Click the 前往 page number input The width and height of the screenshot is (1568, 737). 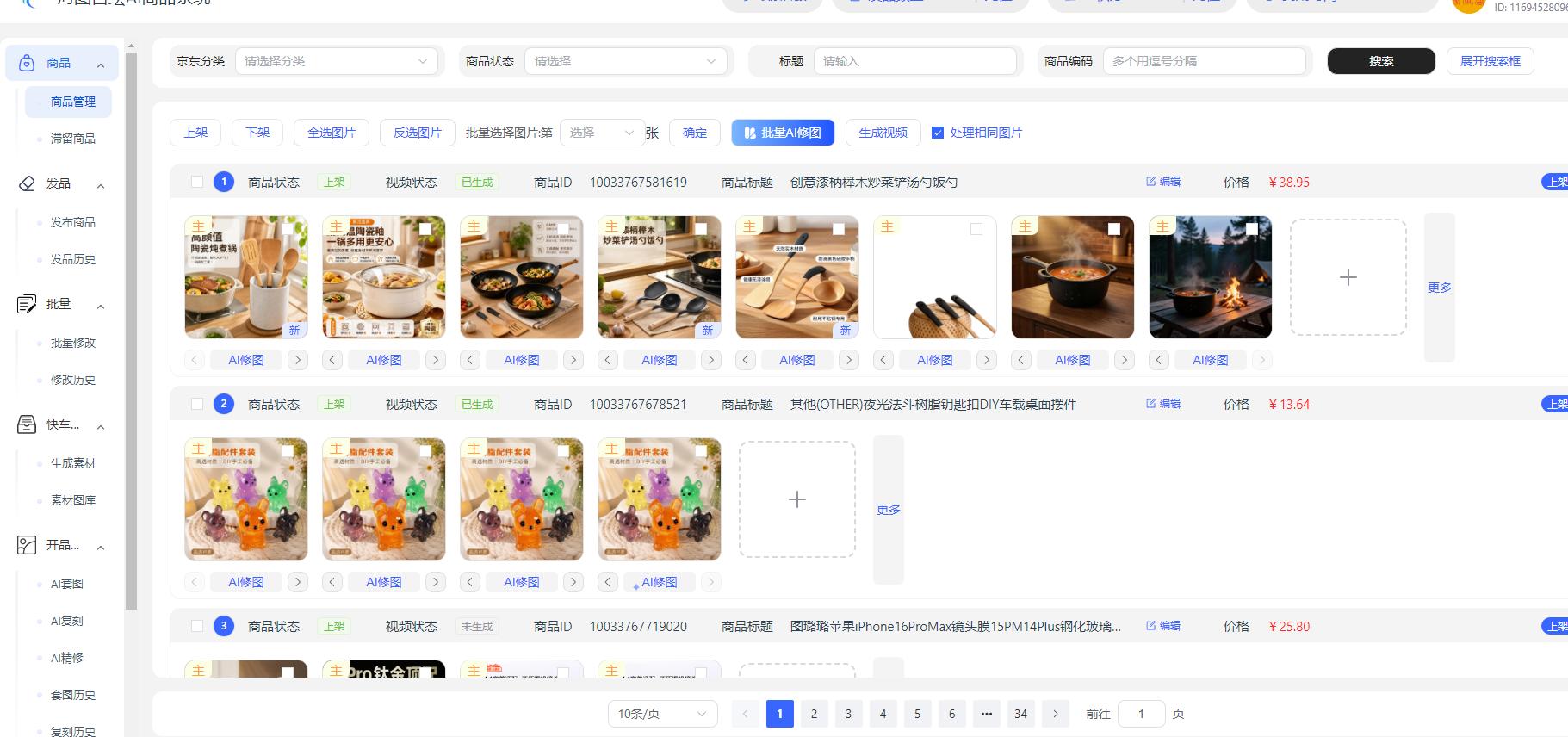[x=1142, y=714]
